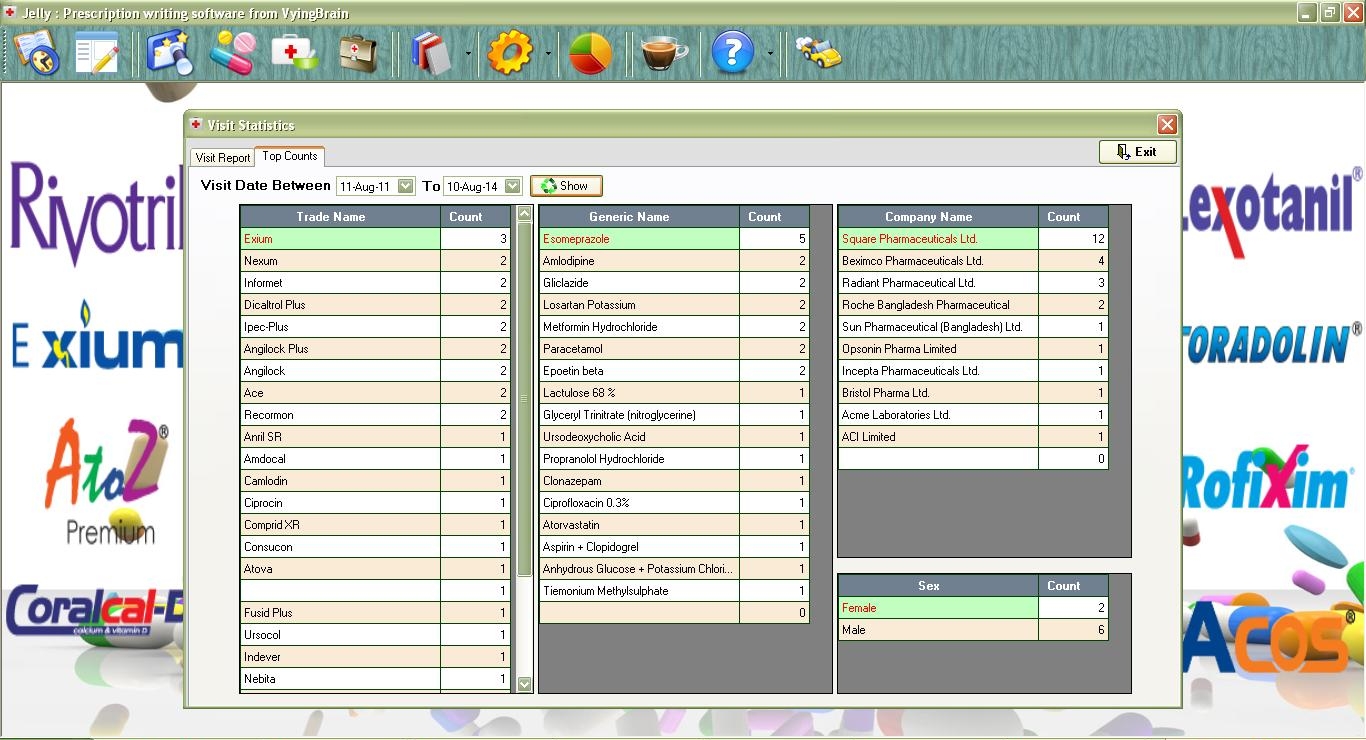
Task: Select the Aspirin + Clopidogrel row
Action: (674, 547)
